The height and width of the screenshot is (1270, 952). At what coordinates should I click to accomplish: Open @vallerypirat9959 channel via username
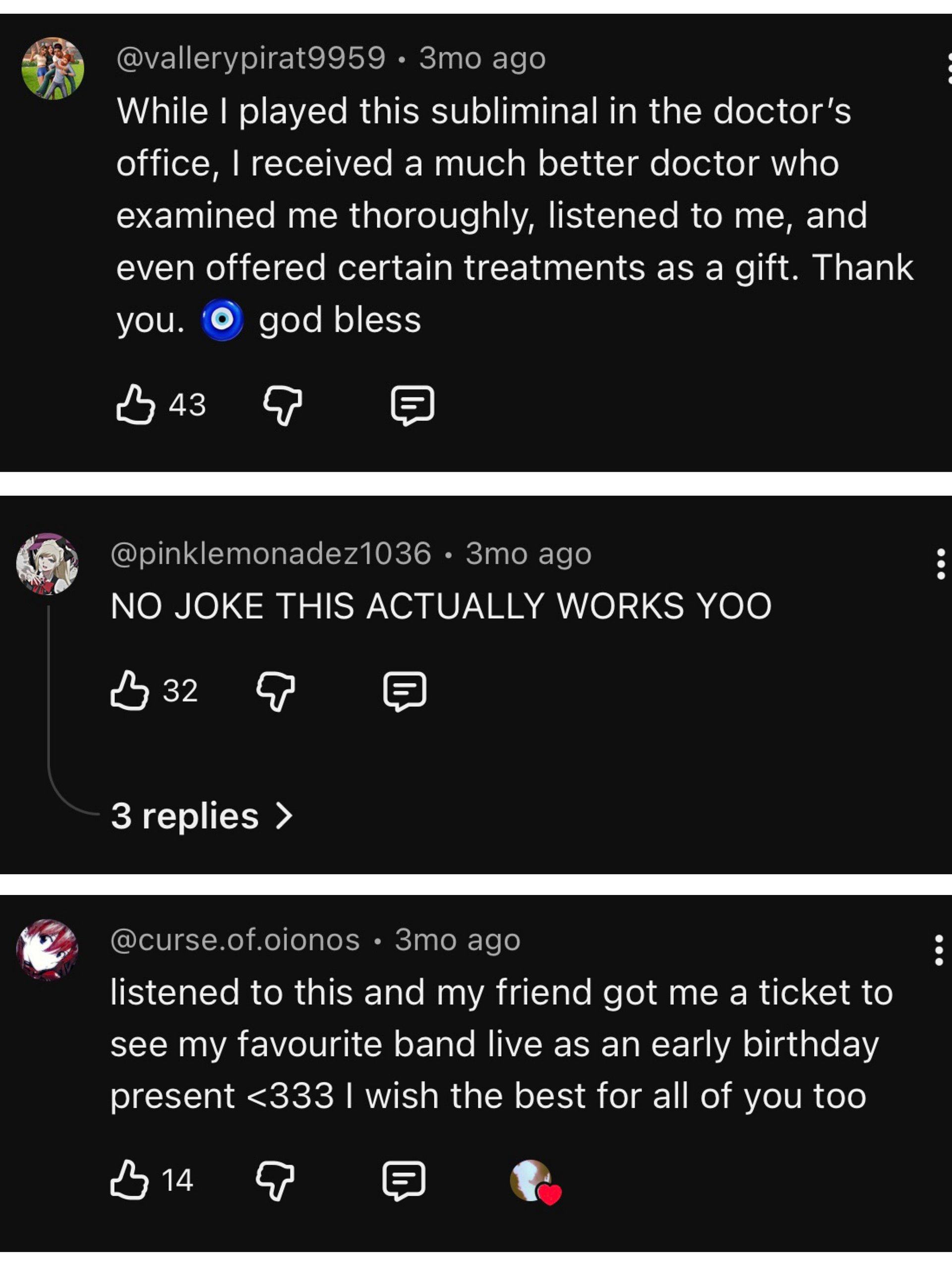(251, 59)
